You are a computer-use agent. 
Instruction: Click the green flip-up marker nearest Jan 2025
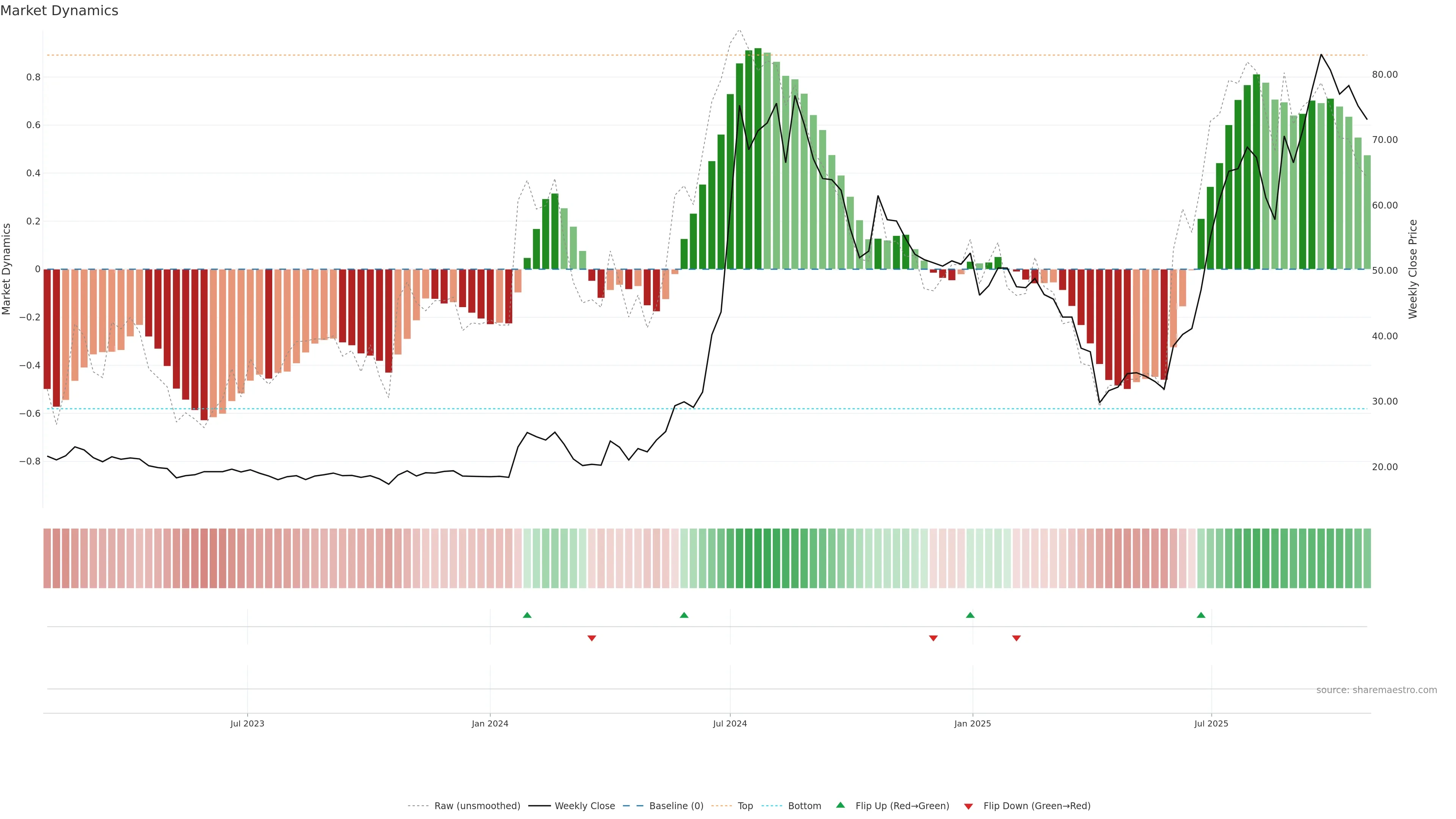(x=970, y=615)
